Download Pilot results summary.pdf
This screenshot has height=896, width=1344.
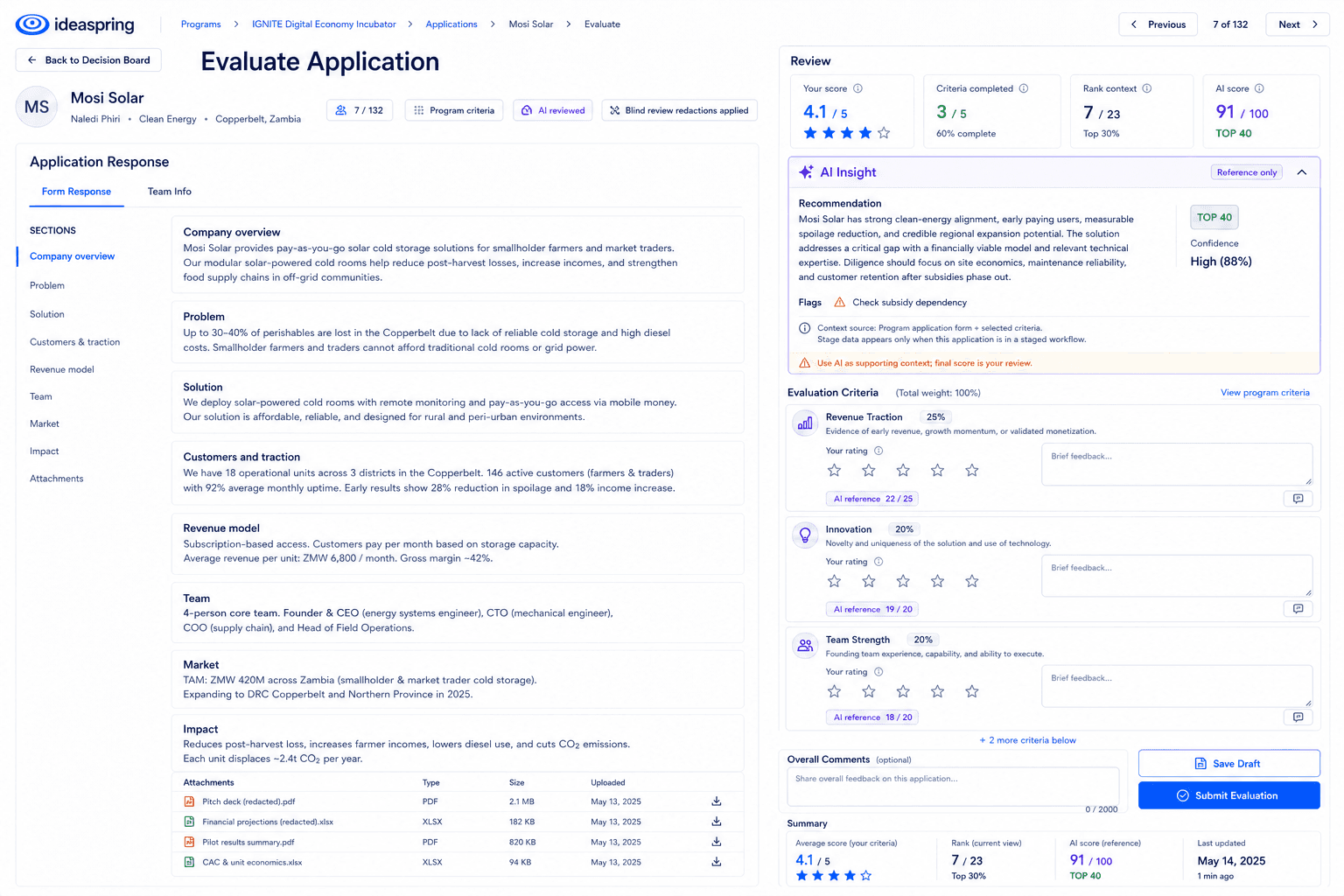point(716,842)
